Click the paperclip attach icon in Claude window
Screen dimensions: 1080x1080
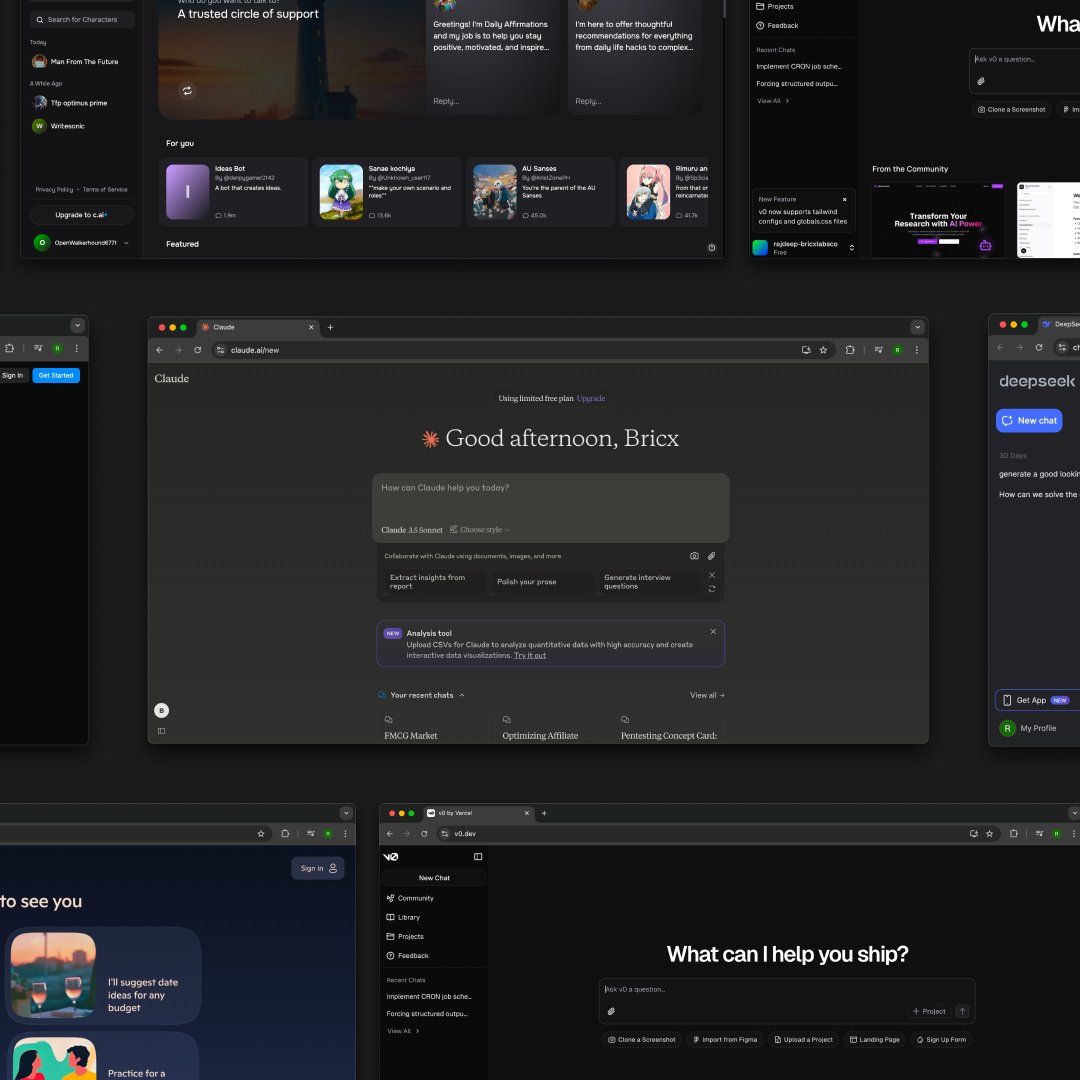712,556
